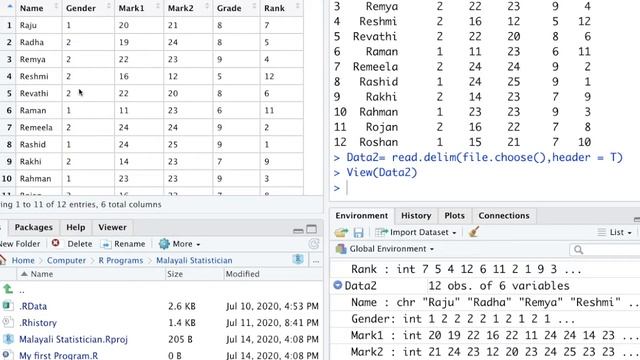Click the R Programs breadcrumb link
The width and height of the screenshot is (640, 360).
click(120, 260)
